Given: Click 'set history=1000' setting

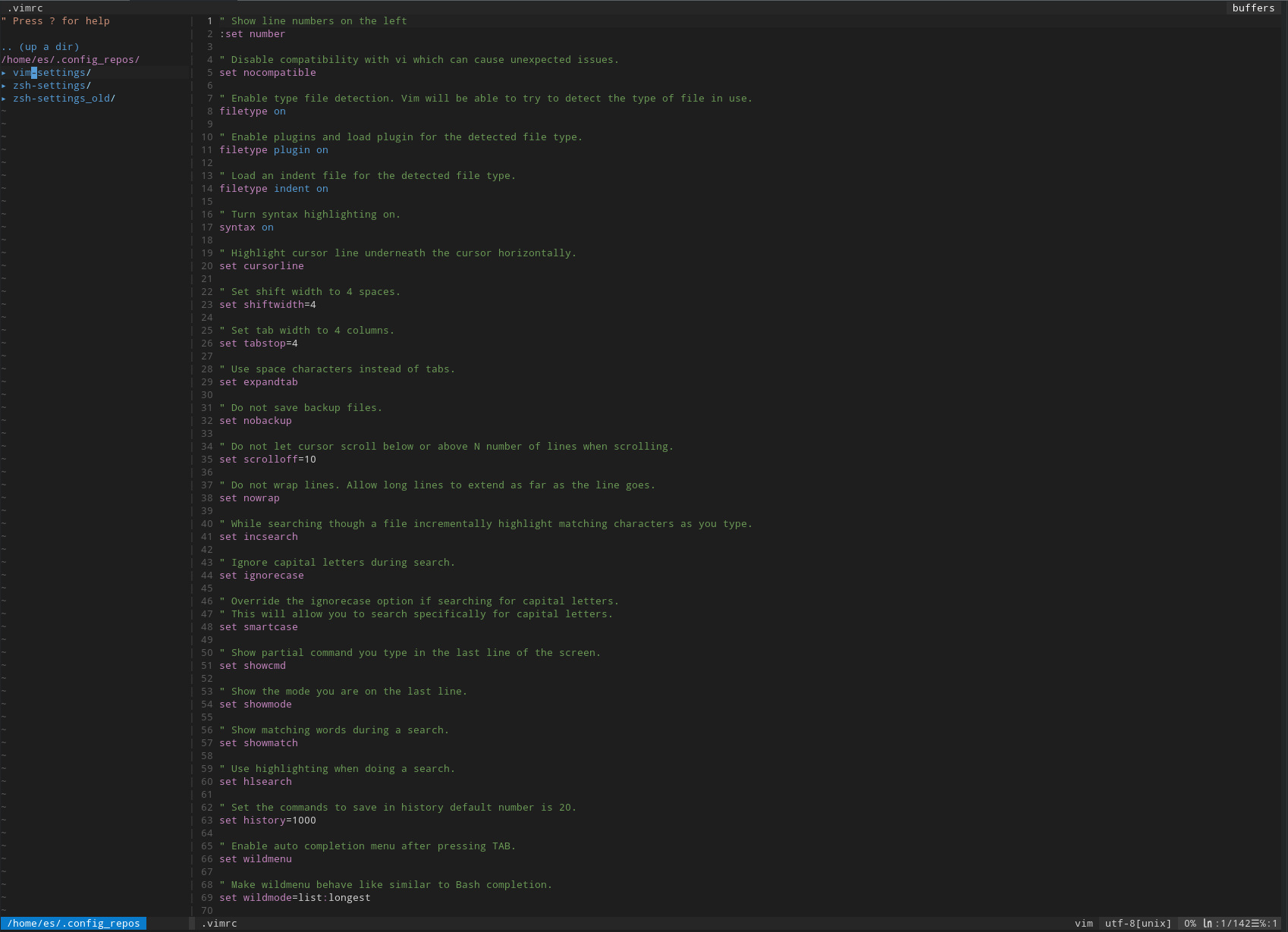Looking at the screenshot, I should pos(268,821).
